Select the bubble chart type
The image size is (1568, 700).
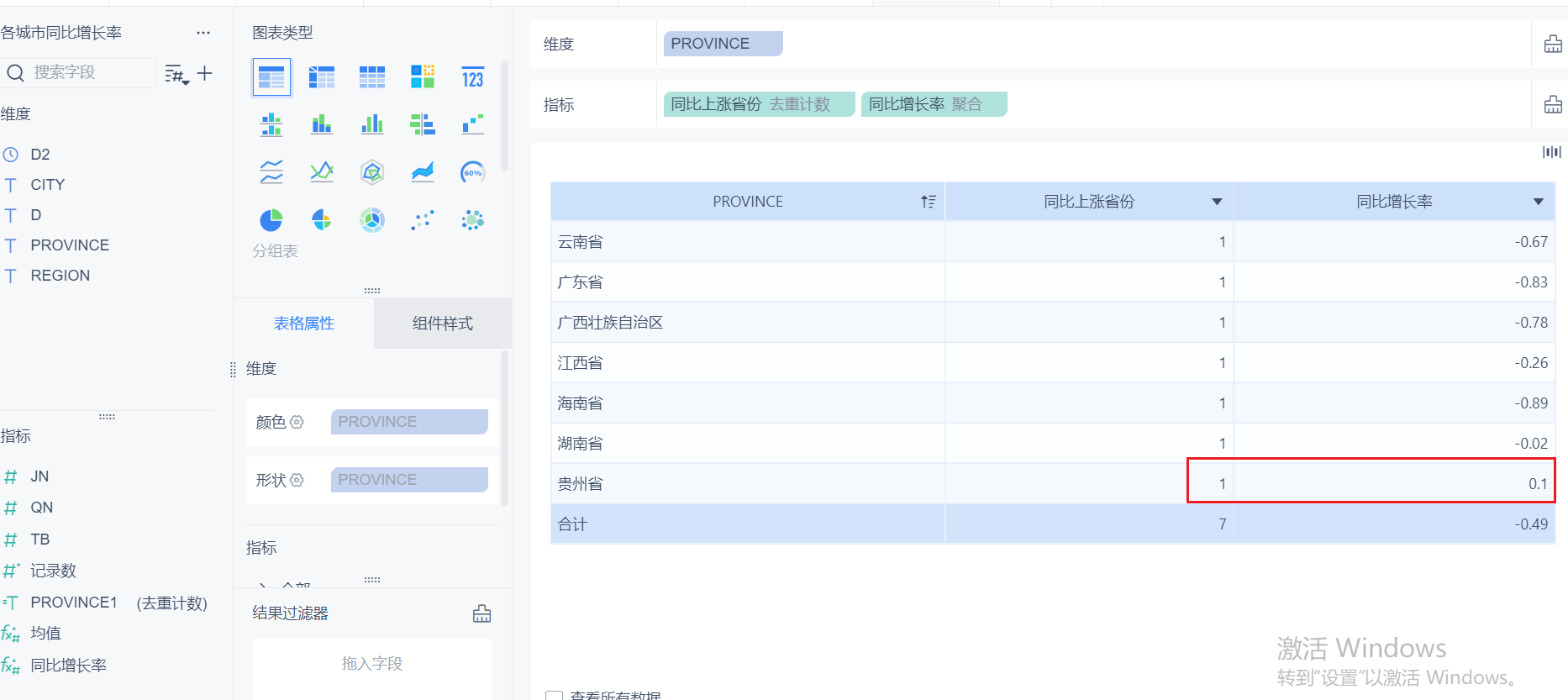coord(473,220)
